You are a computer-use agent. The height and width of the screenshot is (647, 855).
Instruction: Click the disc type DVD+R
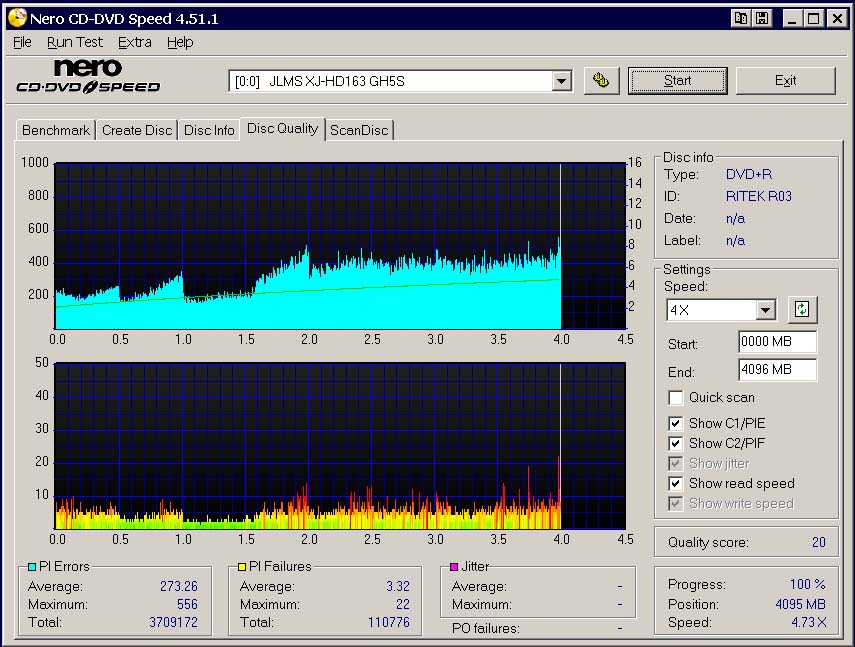click(x=749, y=174)
